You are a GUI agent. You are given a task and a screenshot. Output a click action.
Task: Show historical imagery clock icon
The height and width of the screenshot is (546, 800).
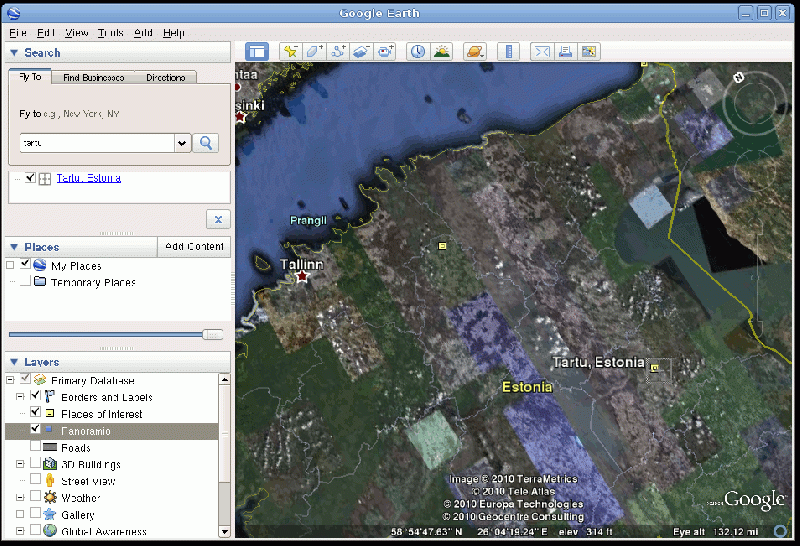418,52
